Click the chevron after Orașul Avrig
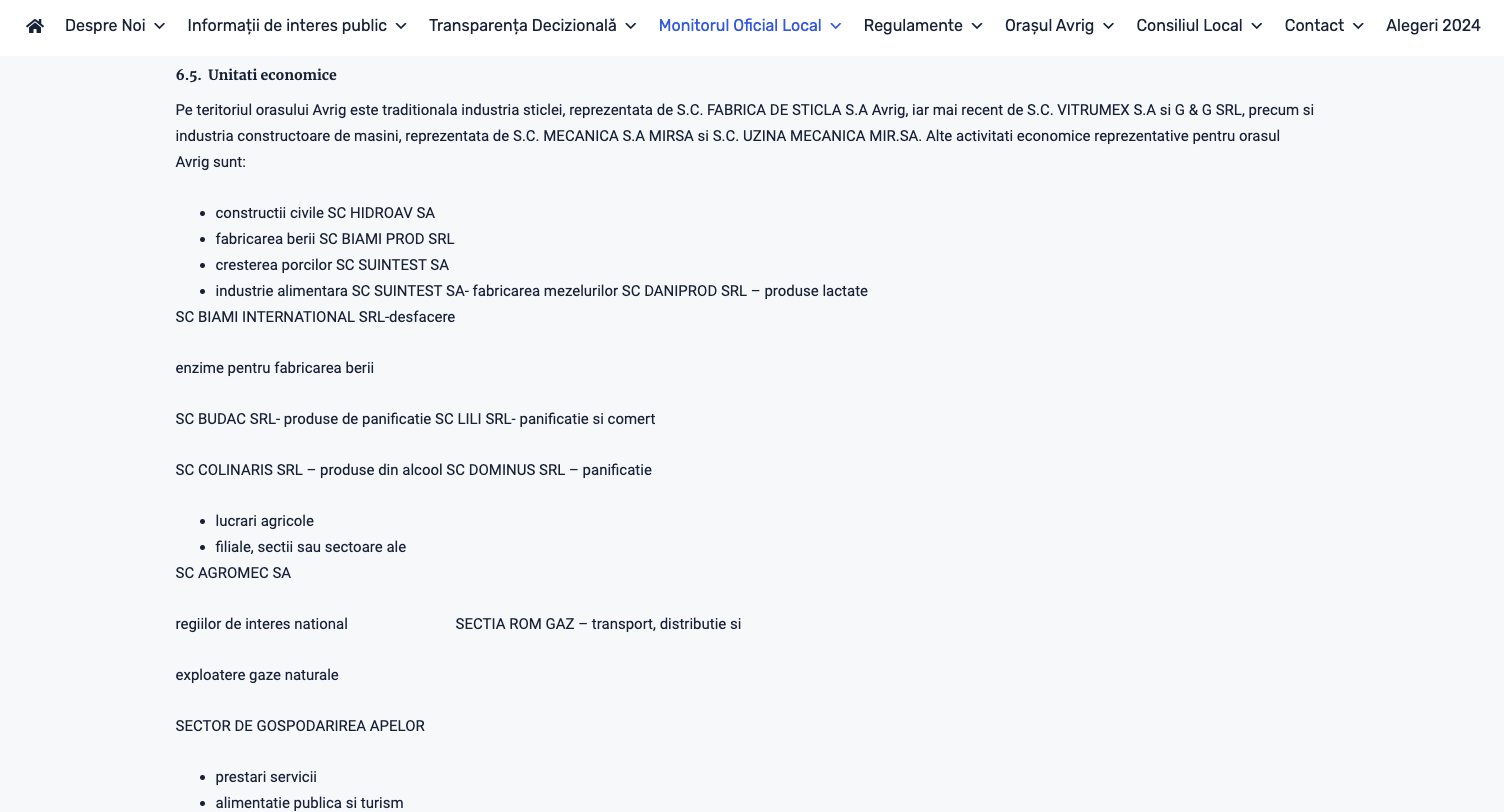1504x812 pixels. (x=1108, y=26)
